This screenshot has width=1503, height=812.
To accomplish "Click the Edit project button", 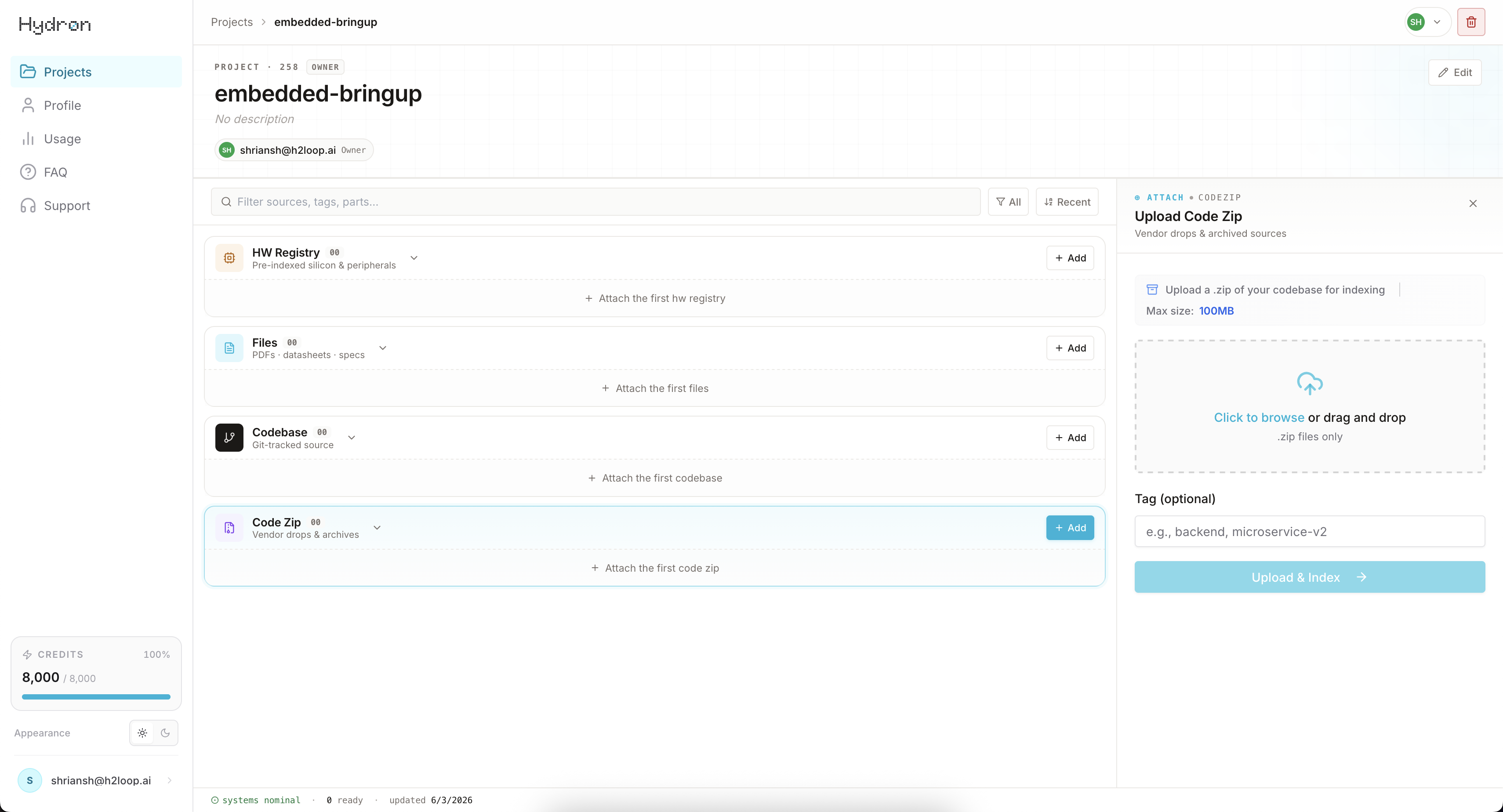I will coord(1455,72).
